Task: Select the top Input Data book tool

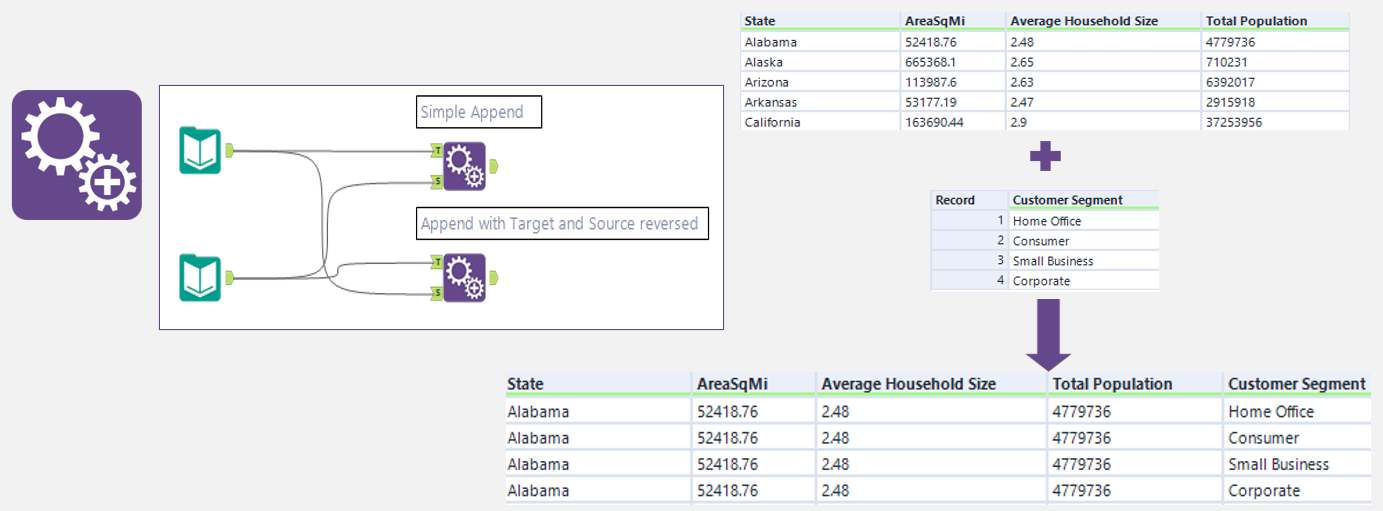Action: pyautogui.click(x=200, y=150)
